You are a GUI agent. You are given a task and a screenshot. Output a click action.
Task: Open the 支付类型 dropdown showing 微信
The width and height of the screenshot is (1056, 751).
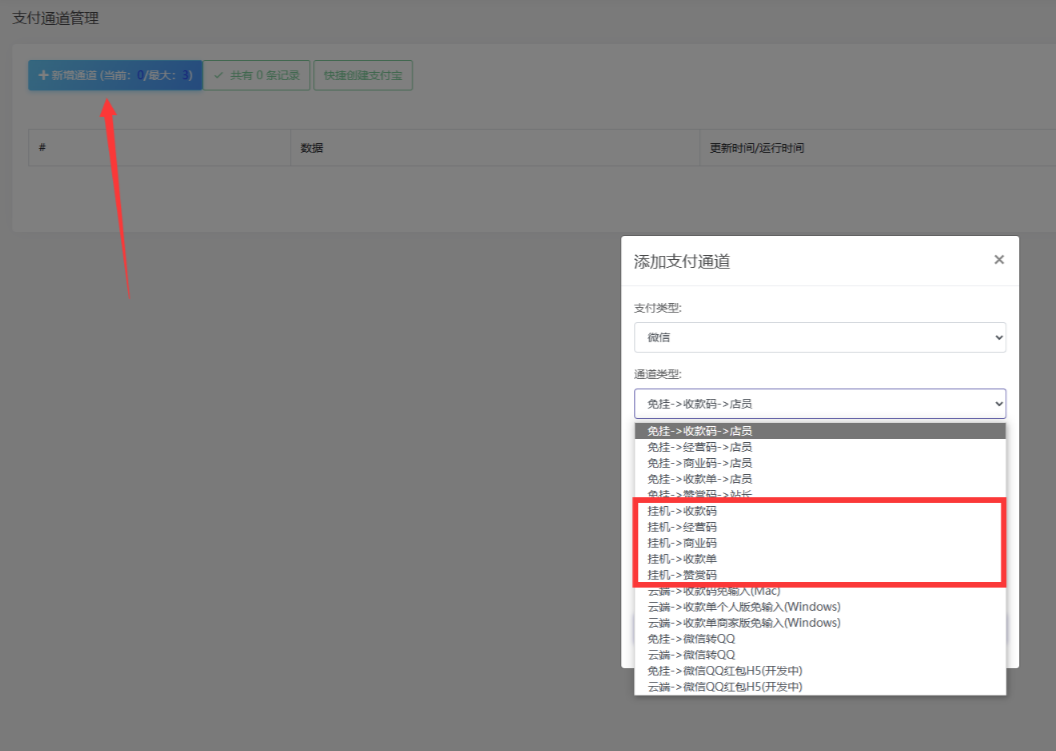pos(819,337)
